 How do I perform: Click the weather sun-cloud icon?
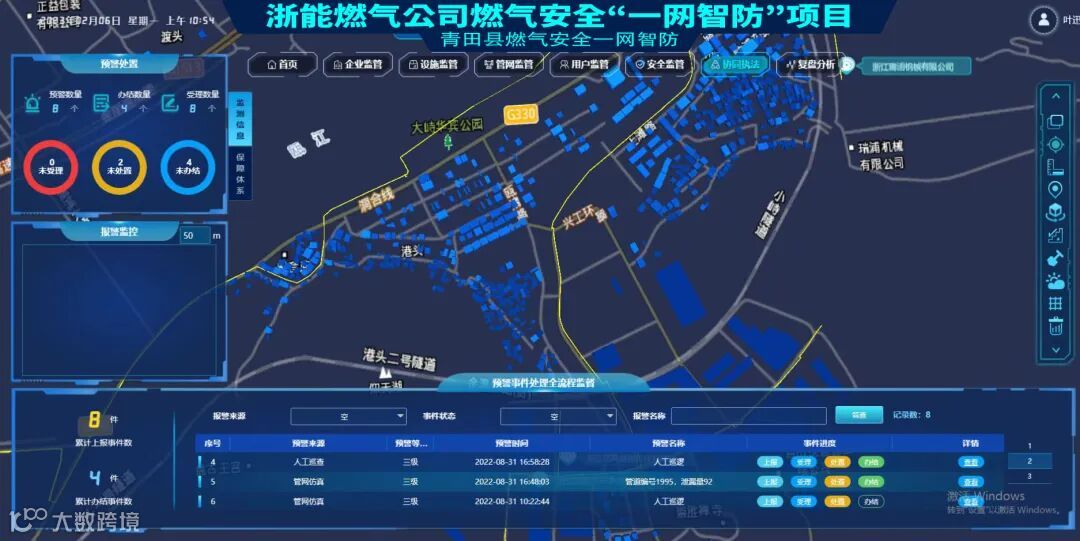tap(1055, 280)
